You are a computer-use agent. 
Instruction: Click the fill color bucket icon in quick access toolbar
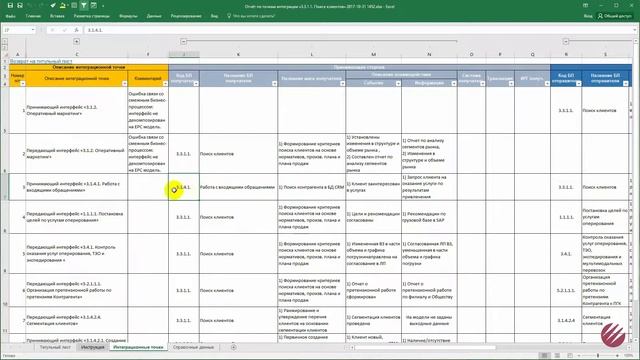tap(62, 6)
